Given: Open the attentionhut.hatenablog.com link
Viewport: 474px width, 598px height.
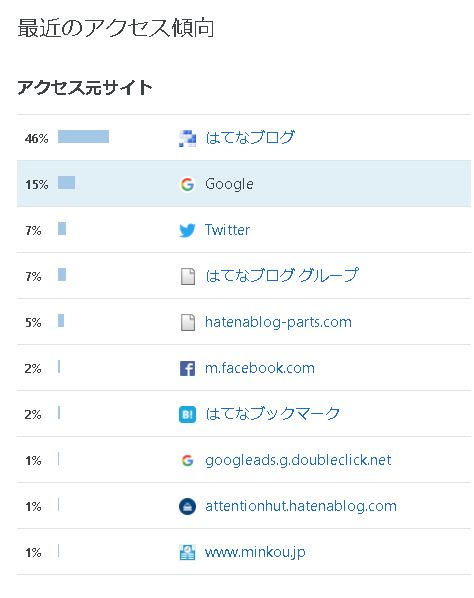Looking at the screenshot, I should 301,506.
